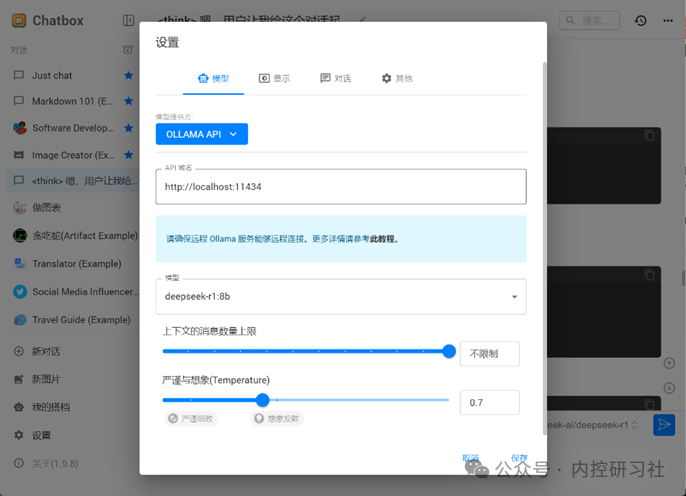Click the scroll-down arrow circle icon
This screenshot has width=686, height=496.
(669, 388)
